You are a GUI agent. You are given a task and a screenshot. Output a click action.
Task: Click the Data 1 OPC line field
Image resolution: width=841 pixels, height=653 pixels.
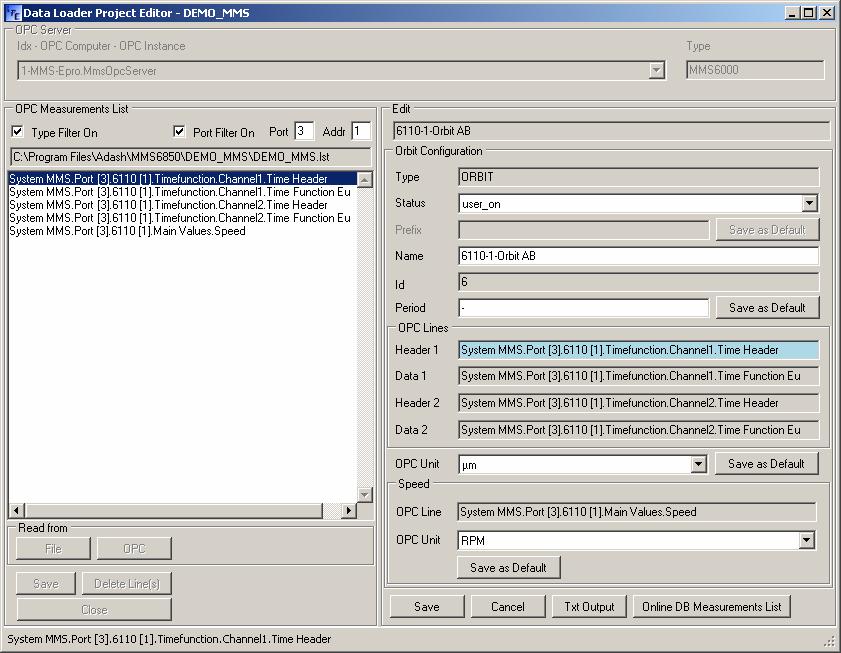pyautogui.click(x=638, y=376)
